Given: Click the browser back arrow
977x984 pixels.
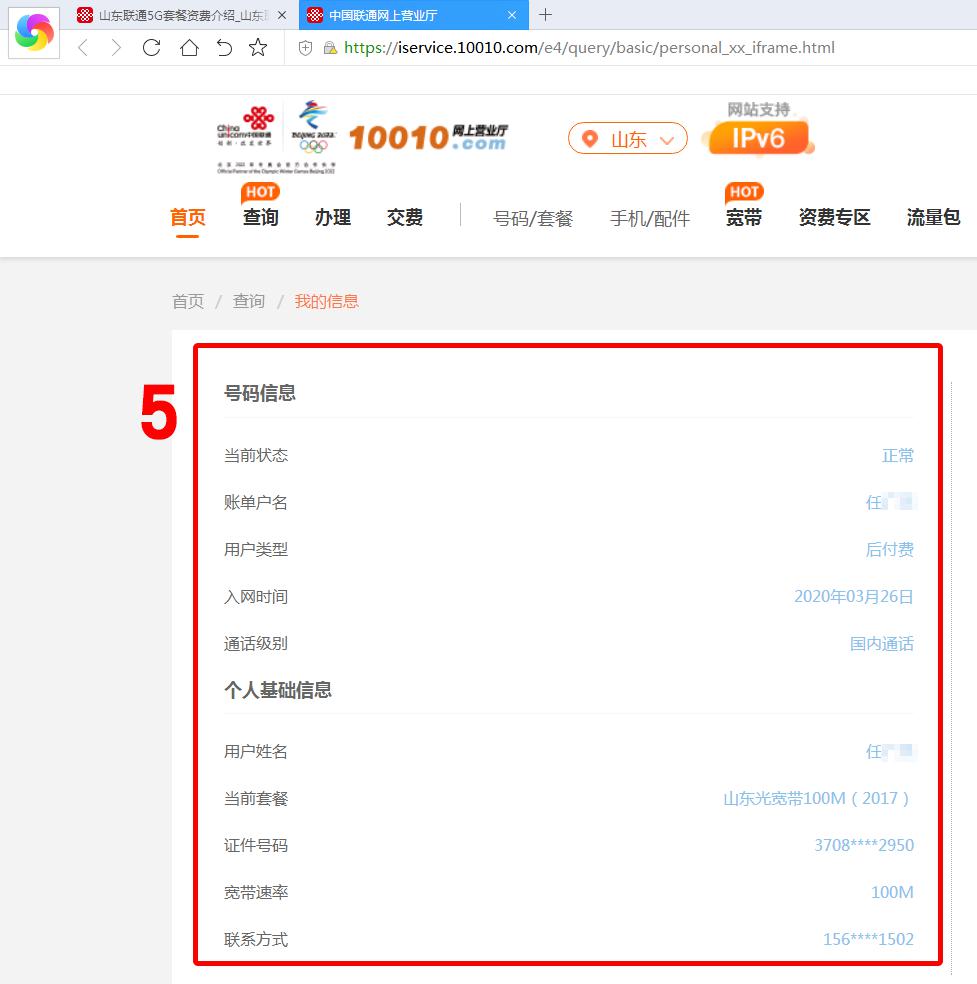Looking at the screenshot, I should pyautogui.click(x=84, y=47).
